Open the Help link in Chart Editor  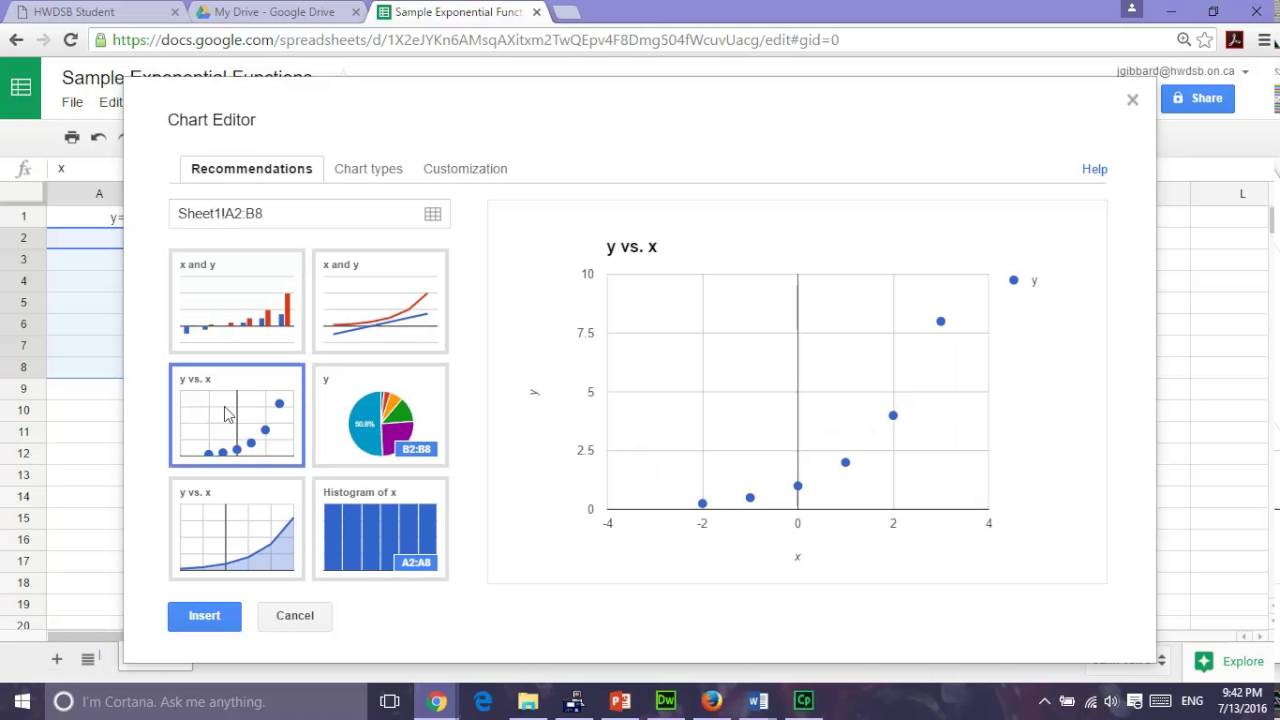pyautogui.click(x=1094, y=169)
